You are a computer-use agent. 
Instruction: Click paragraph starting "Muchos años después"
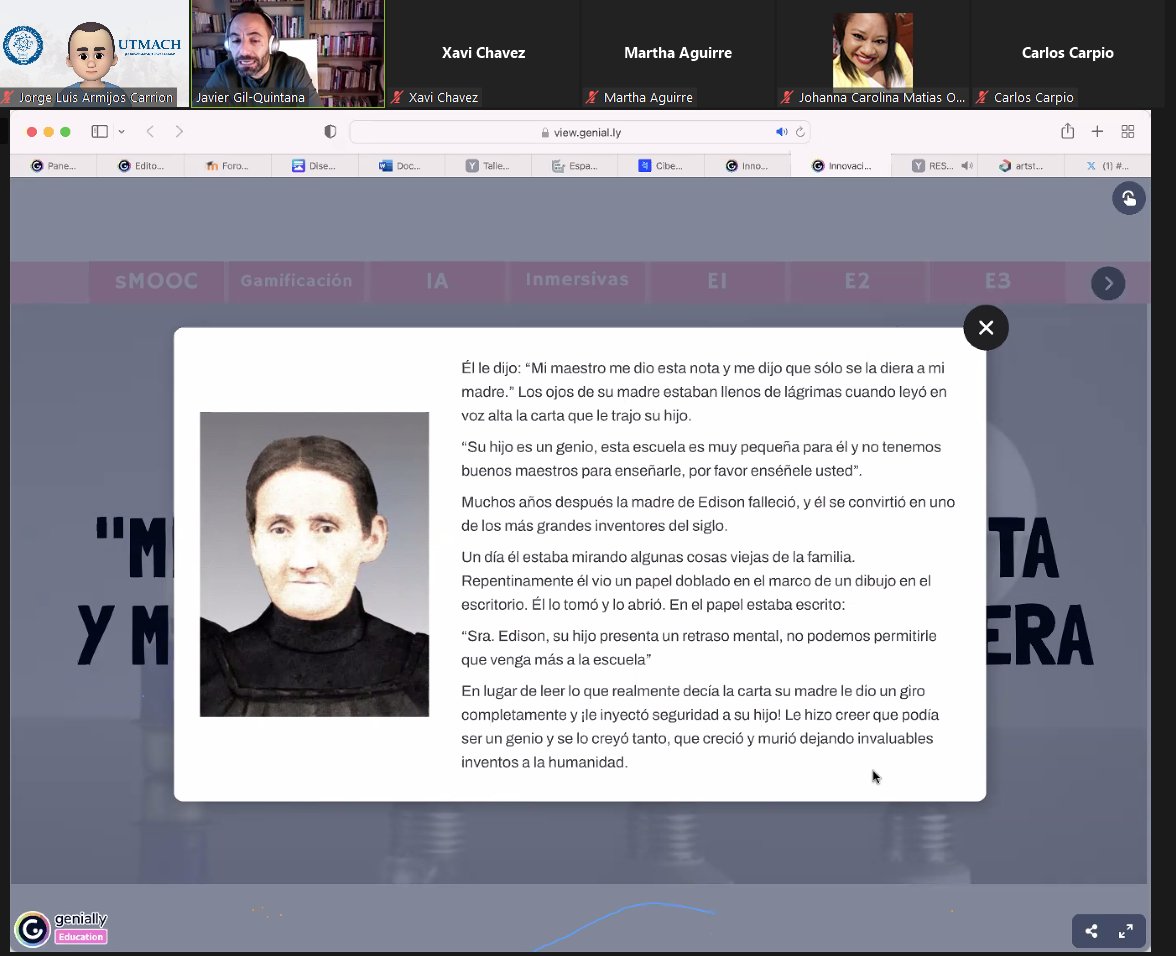point(708,514)
